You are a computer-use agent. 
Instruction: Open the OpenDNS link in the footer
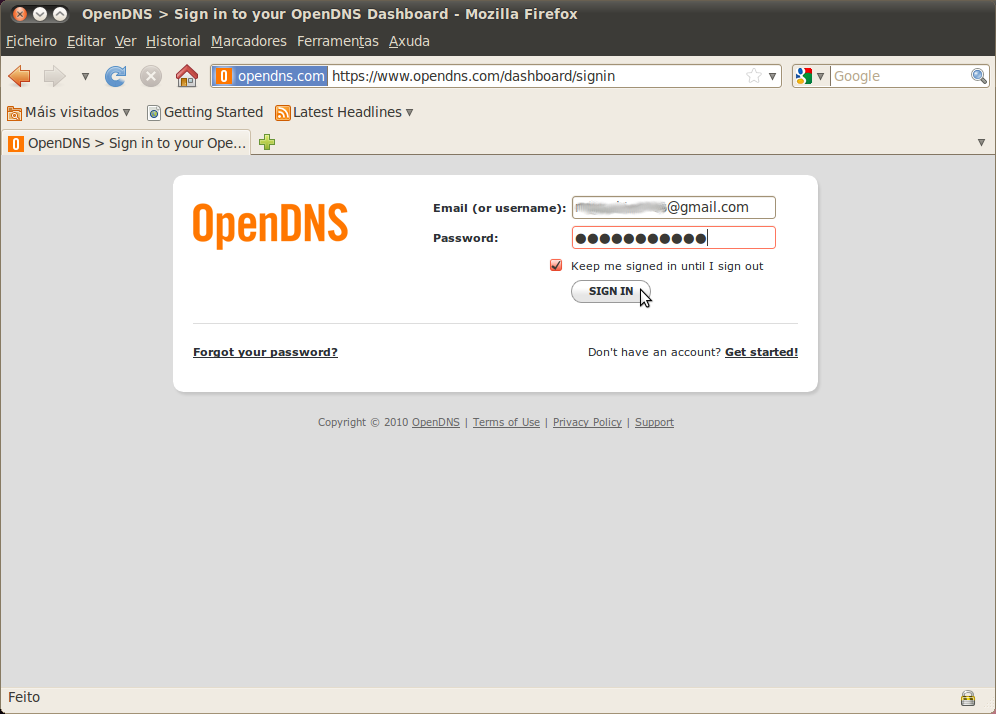tap(436, 422)
